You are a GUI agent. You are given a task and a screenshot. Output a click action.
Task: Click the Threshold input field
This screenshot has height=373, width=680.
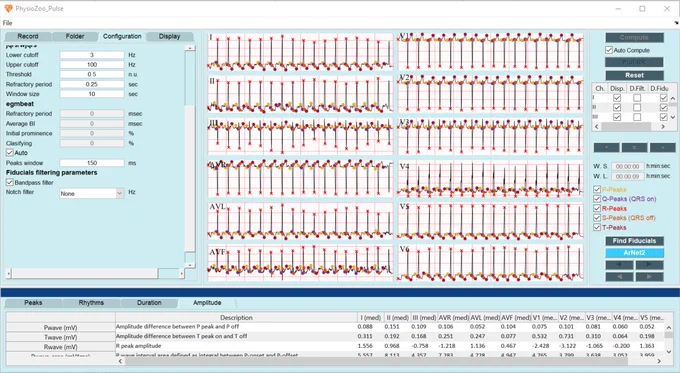pos(92,75)
